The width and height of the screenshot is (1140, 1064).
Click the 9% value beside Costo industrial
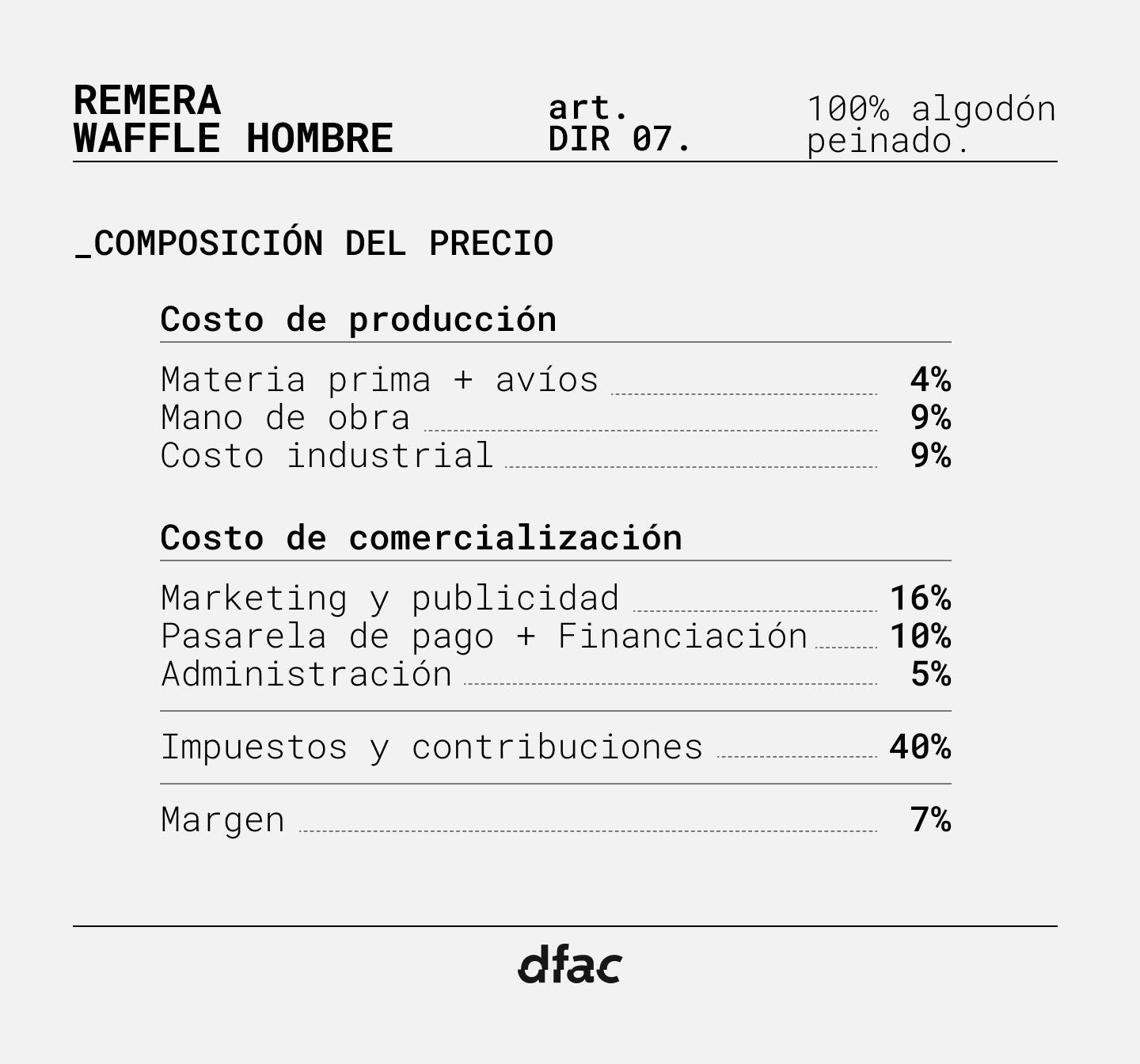pos(929,456)
